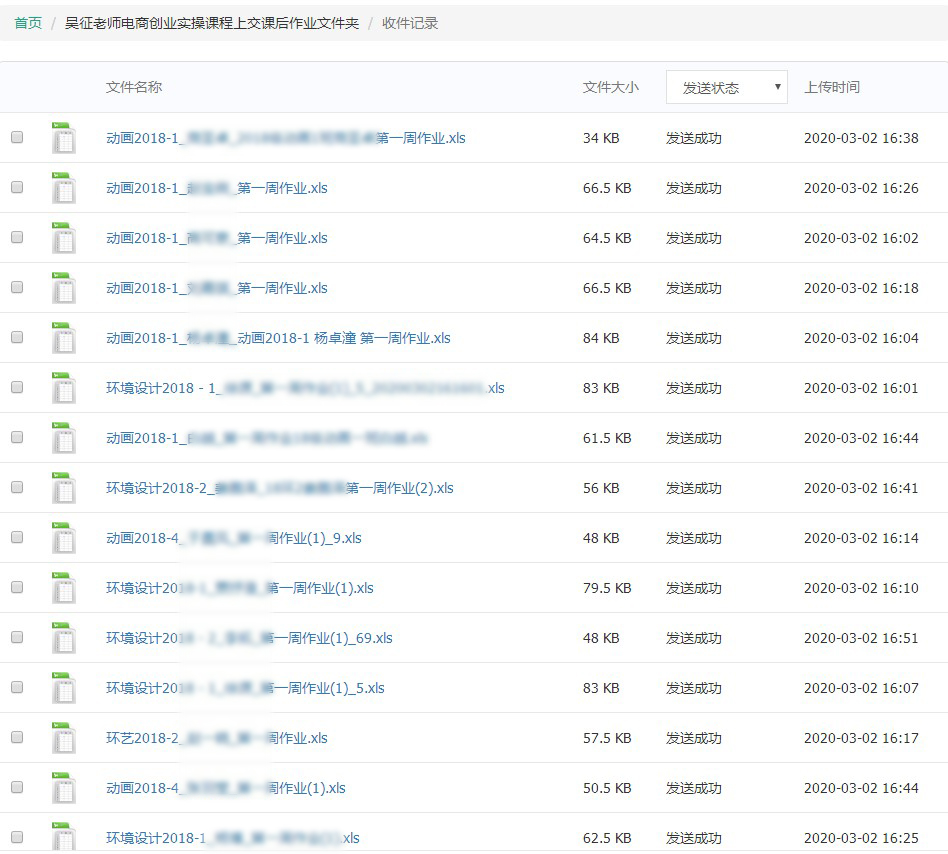
Task: Click the XLS icon of the 34 KB file
Action: pyautogui.click(x=64, y=138)
